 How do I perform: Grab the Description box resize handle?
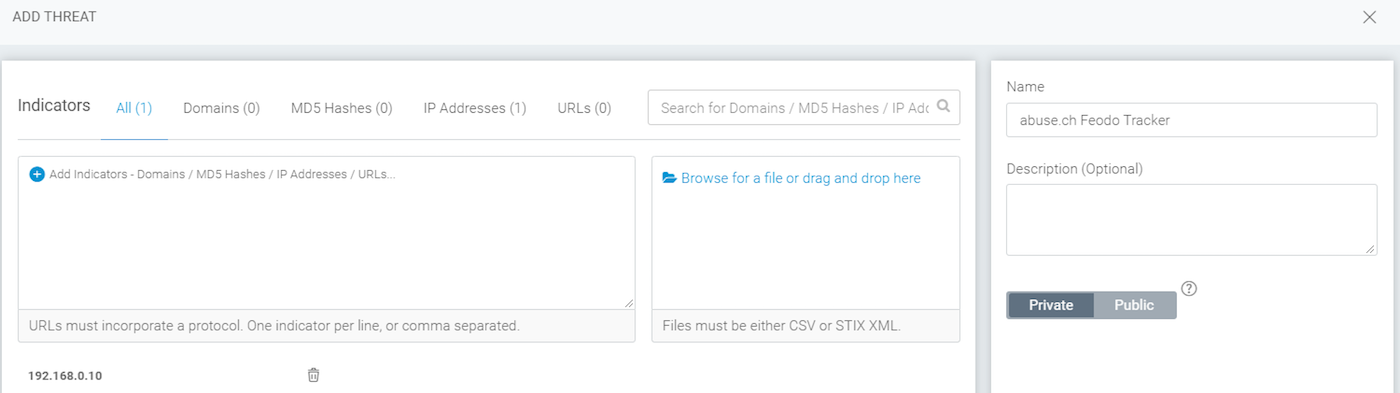1371,249
